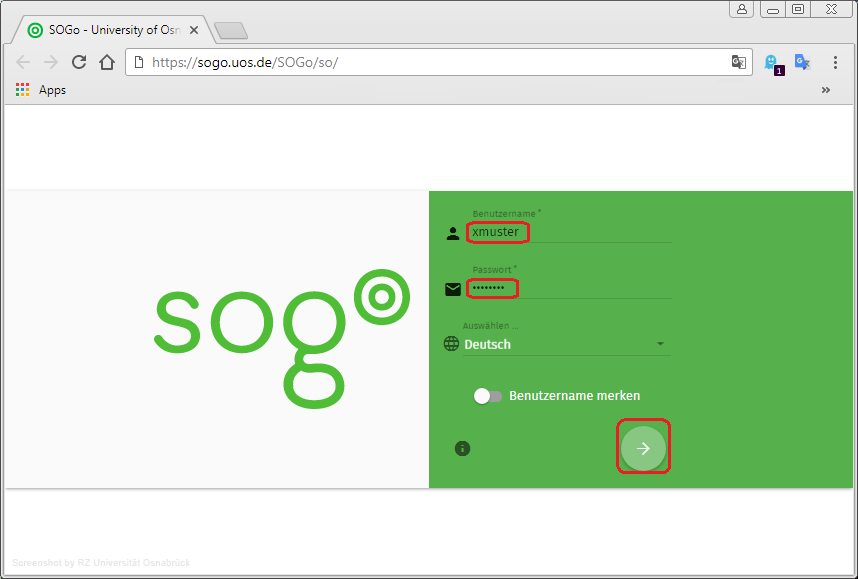Click the SOGo logo

(x=282, y=338)
